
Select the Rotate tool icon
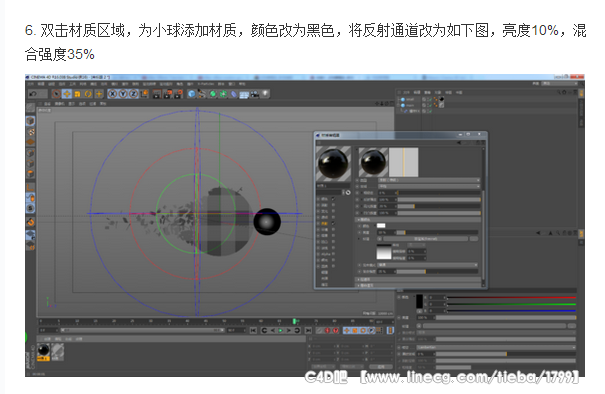coord(88,94)
